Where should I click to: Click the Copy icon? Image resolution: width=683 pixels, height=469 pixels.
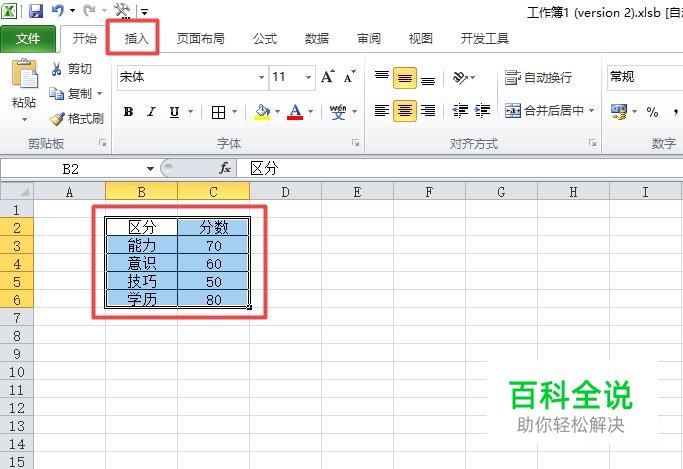tap(56, 94)
